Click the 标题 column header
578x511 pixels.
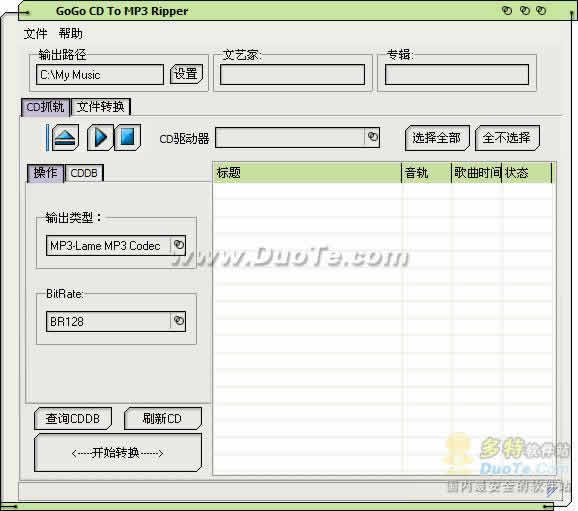coord(307,173)
